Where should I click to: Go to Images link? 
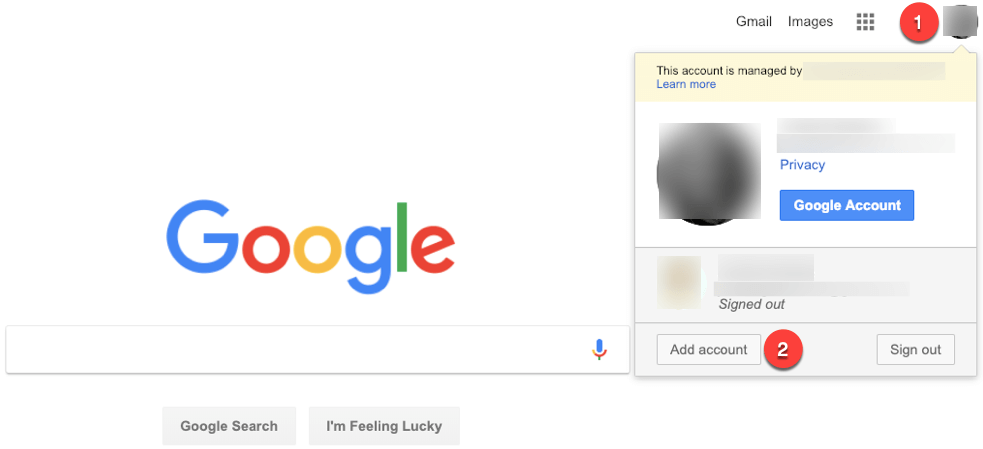point(810,22)
